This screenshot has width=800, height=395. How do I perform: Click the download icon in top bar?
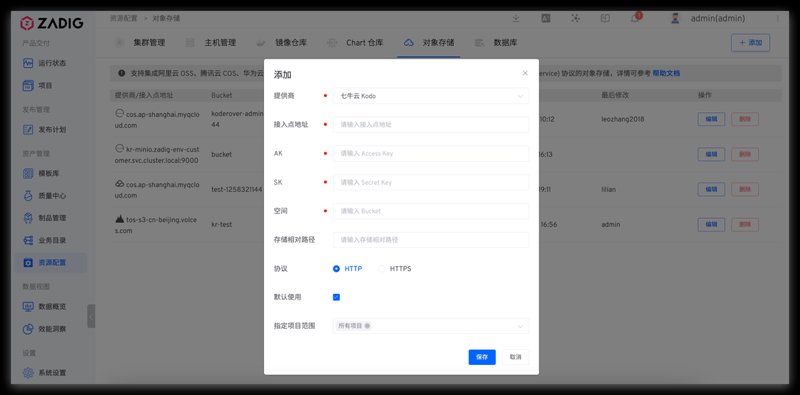(x=516, y=18)
